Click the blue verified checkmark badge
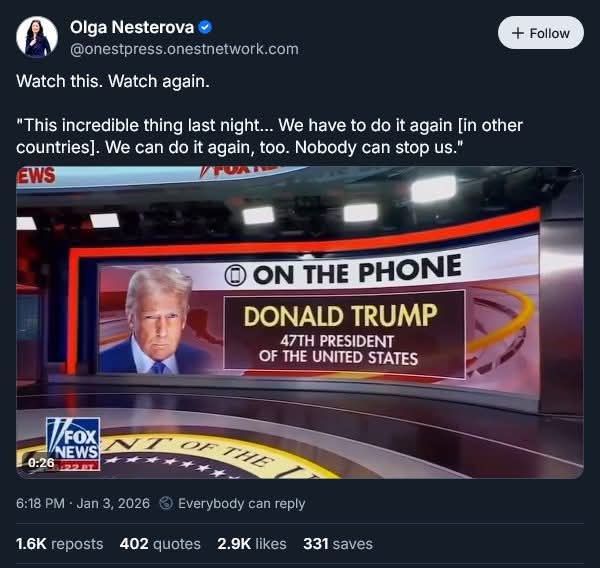 (x=204, y=28)
